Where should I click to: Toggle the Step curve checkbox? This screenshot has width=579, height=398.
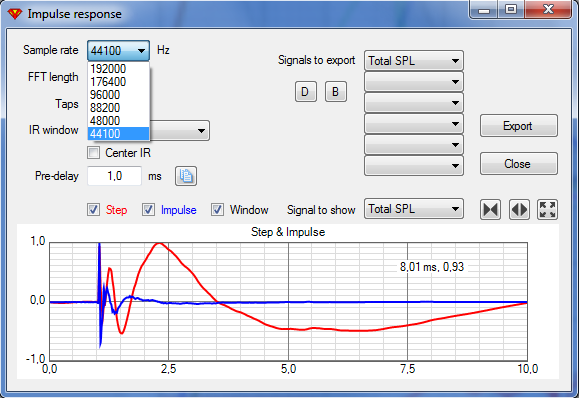[93, 210]
